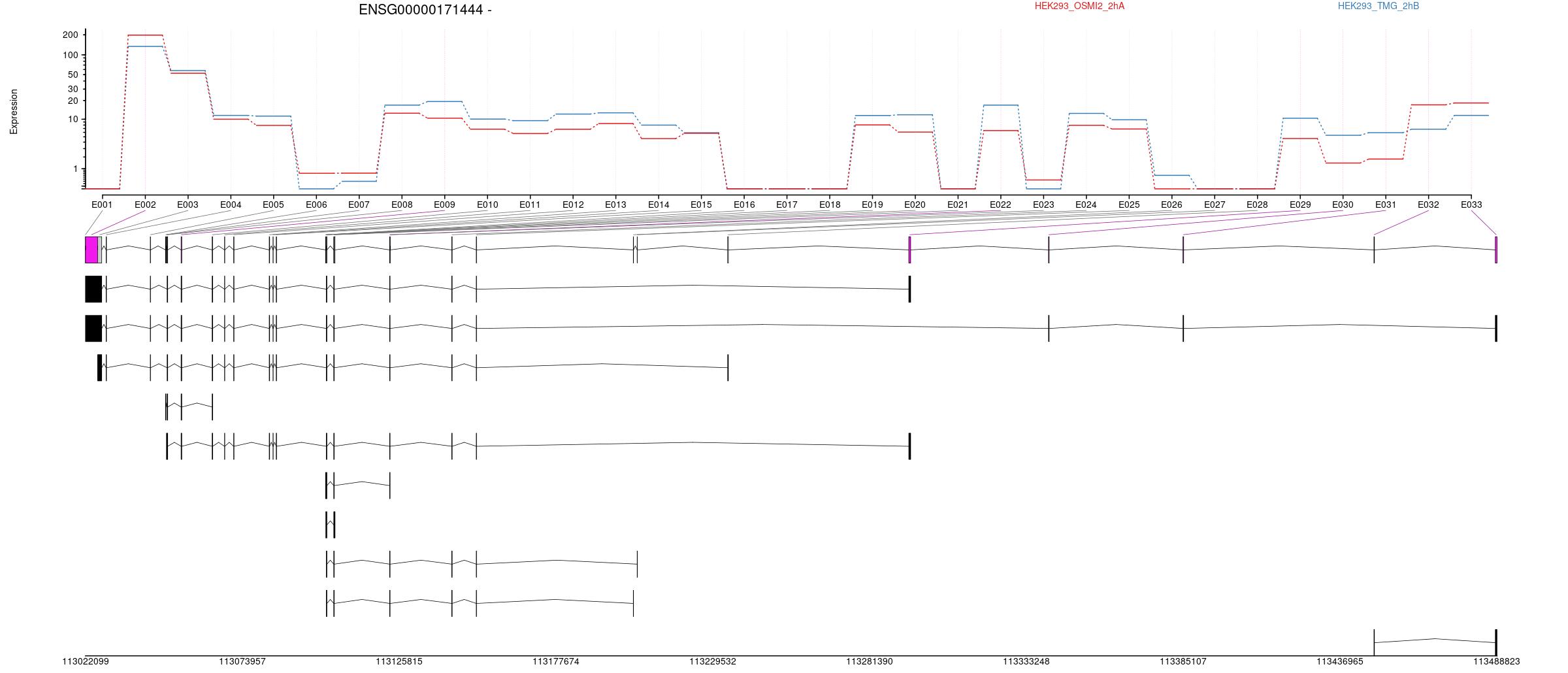Click the E016 exon label
1568x673 pixels.
coord(744,205)
